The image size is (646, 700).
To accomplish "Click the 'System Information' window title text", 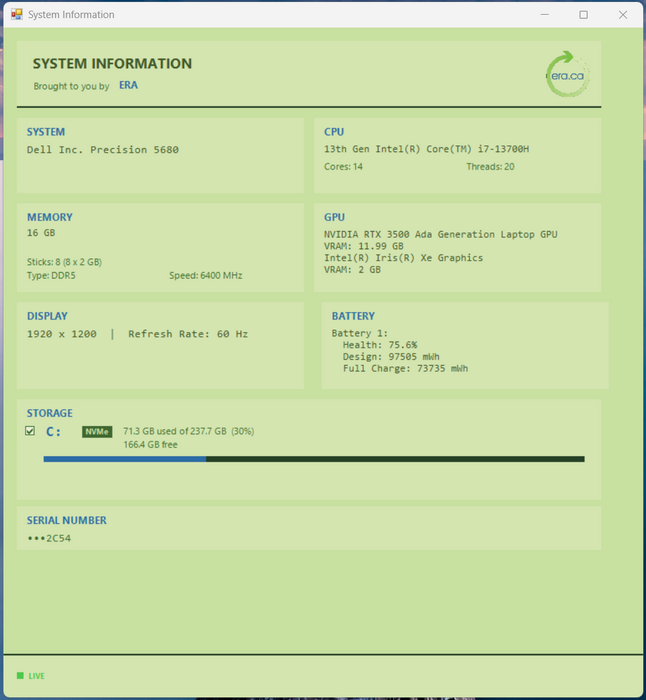I will 71,15.
